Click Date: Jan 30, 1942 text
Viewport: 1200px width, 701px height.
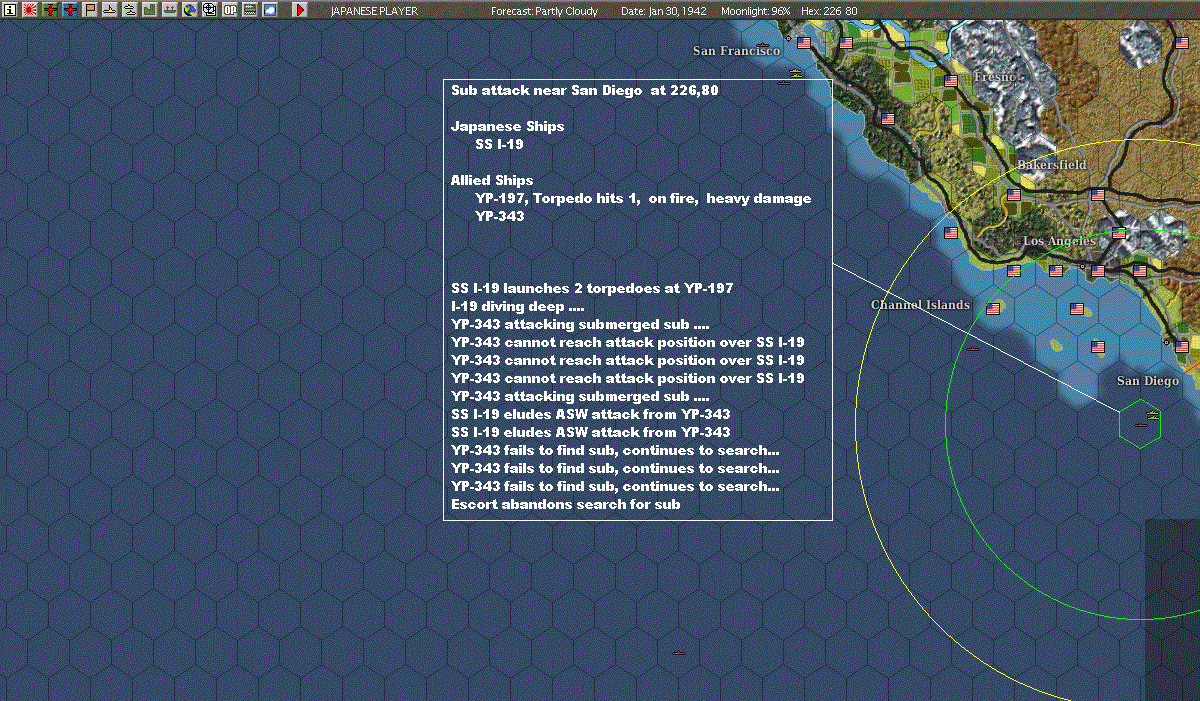(x=664, y=11)
